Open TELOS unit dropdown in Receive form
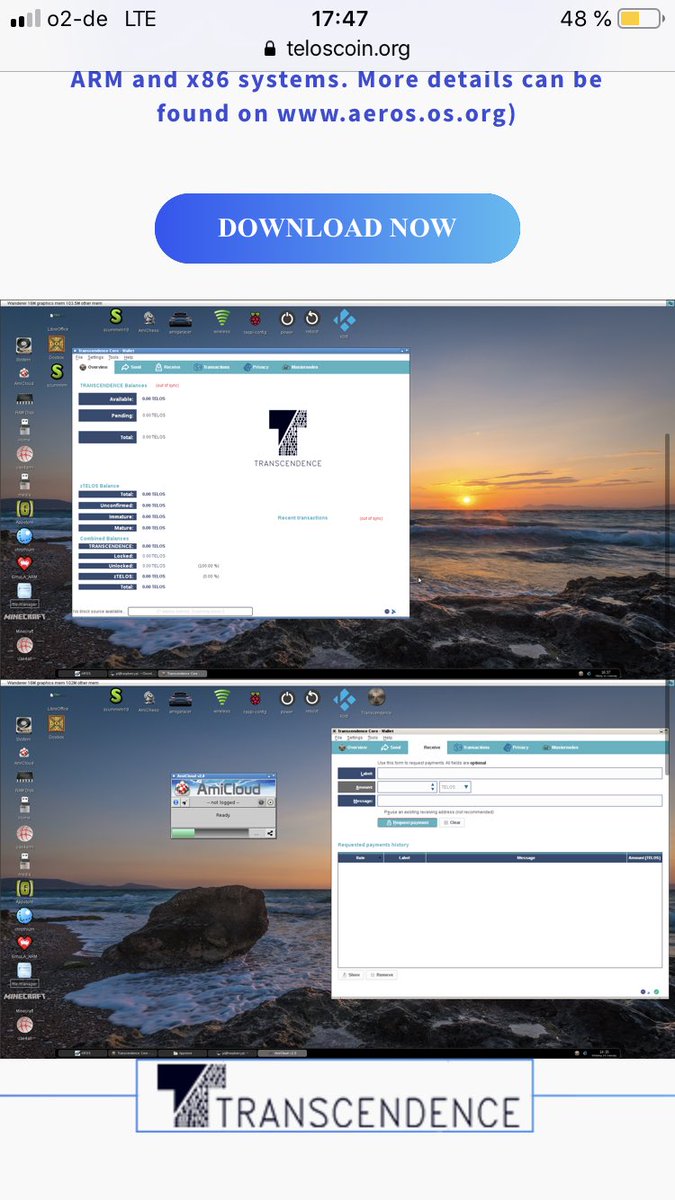 tap(455, 787)
